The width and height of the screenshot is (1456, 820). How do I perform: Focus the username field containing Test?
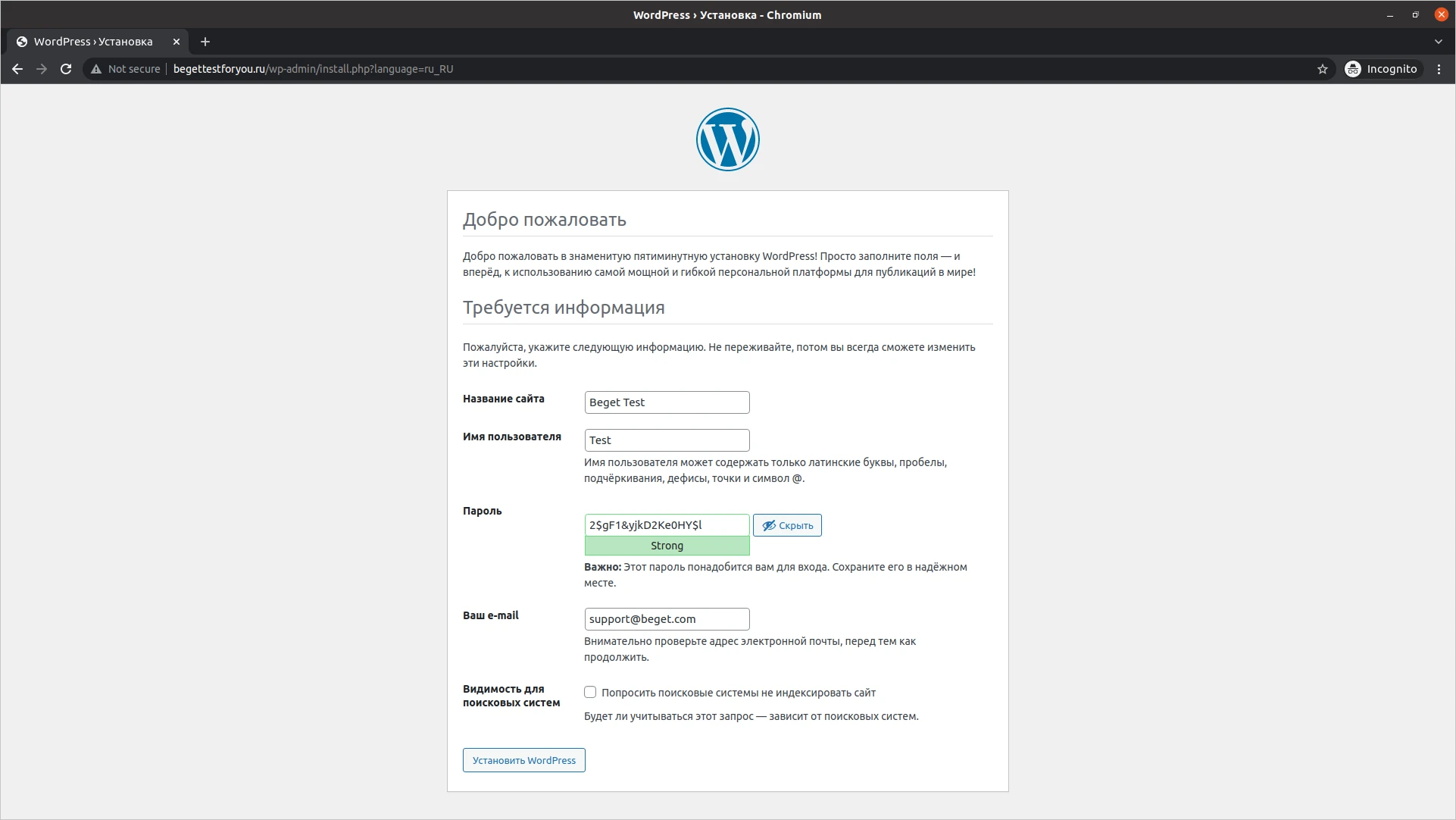point(667,440)
